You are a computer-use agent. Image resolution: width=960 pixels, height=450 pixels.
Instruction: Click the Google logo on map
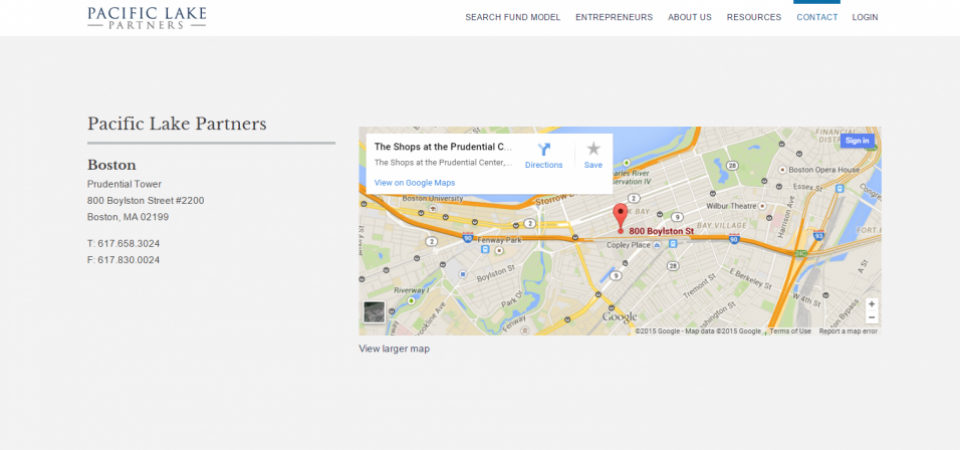[x=620, y=317]
